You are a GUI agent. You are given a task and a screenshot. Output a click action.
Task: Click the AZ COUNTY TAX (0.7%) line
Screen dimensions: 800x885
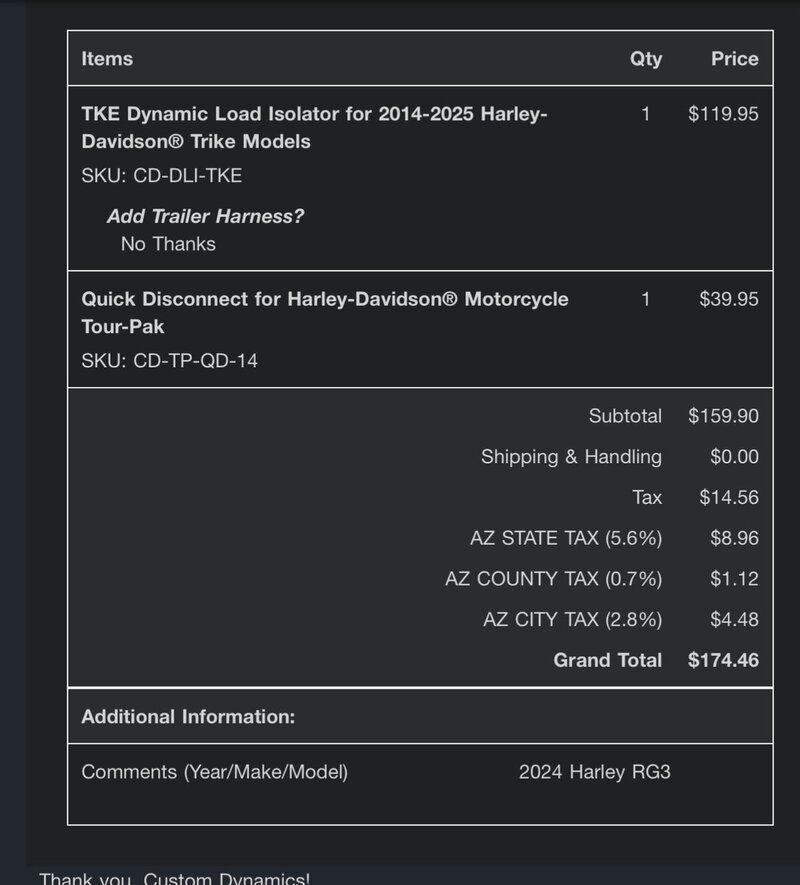click(553, 579)
